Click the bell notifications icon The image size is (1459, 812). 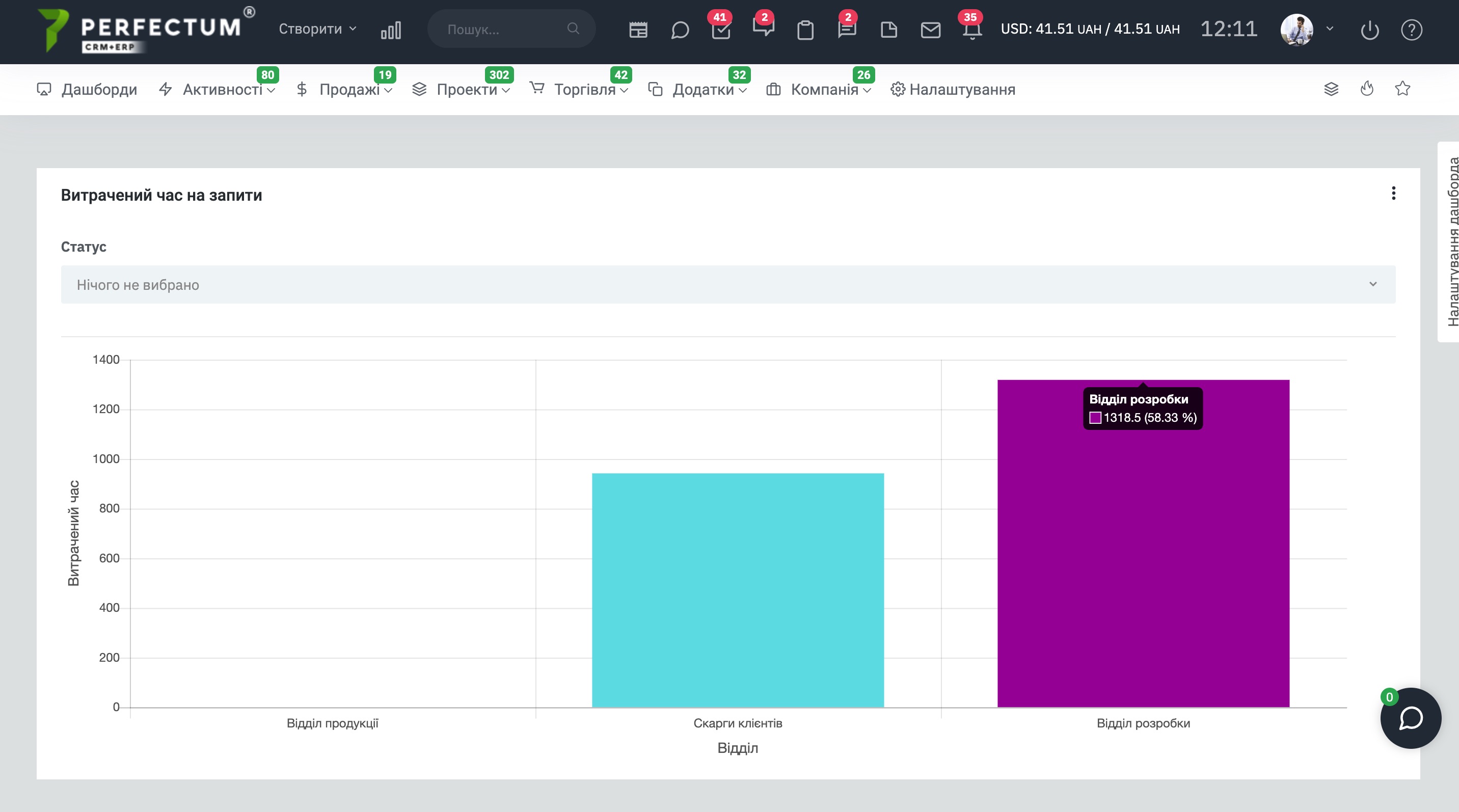click(972, 30)
